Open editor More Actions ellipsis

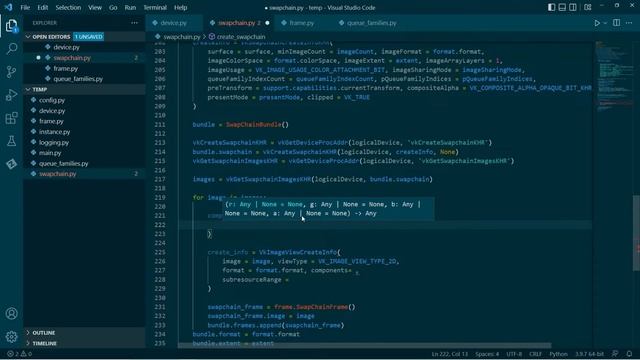629,23
